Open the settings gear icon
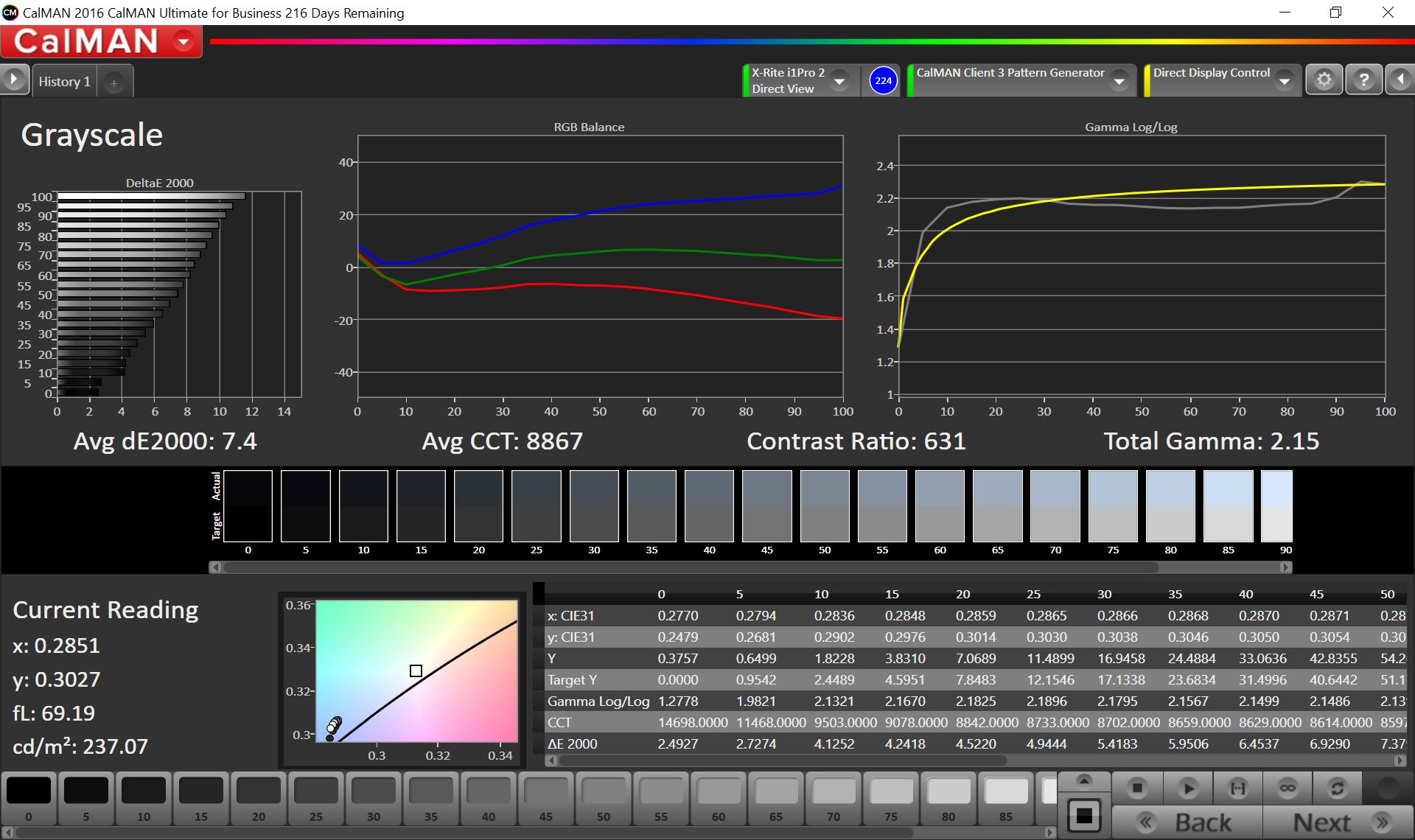1415x840 pixels. click(1324, 80)
